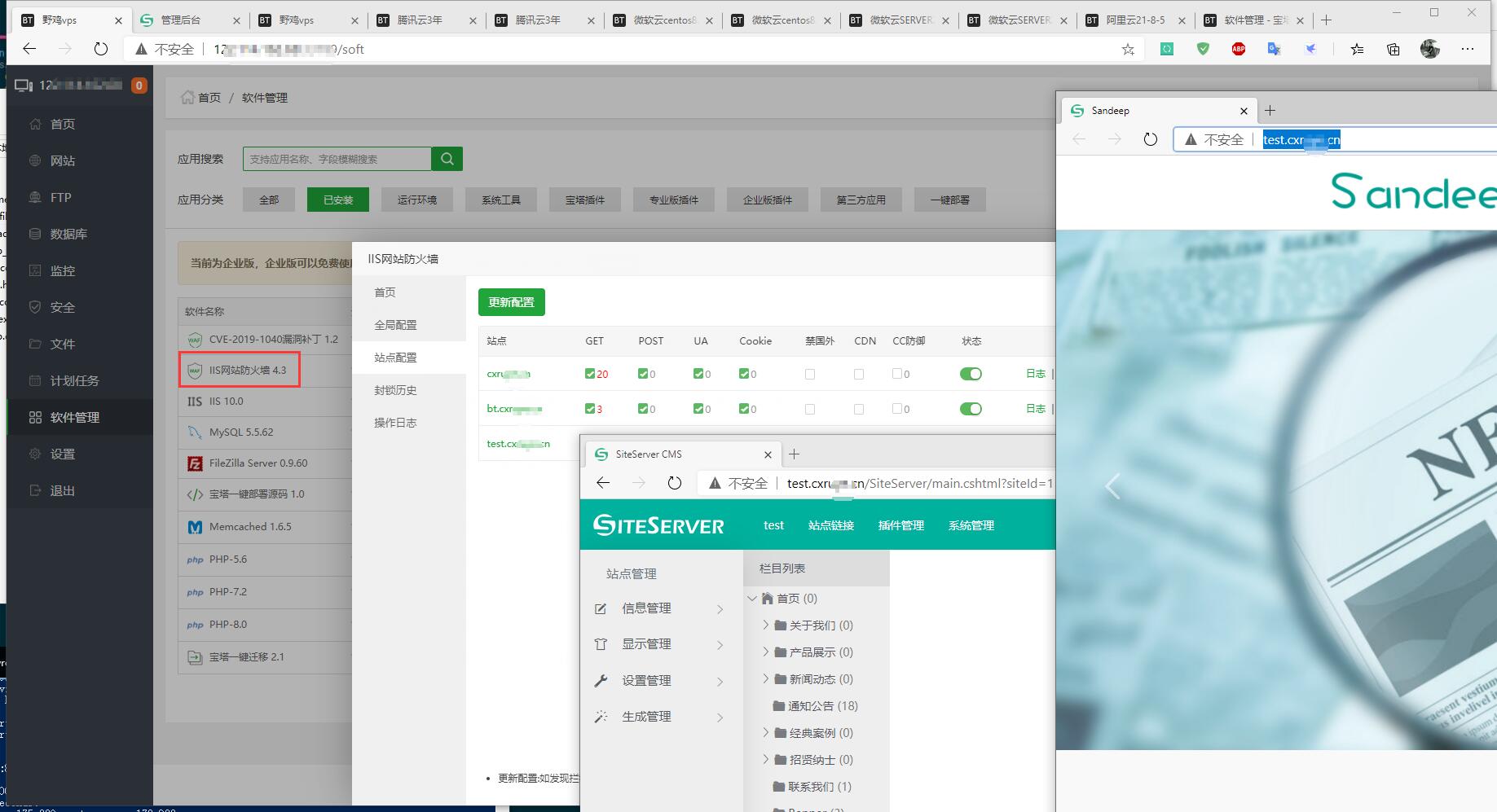Click the IIS网站防火墙 WAF shield icon
1497x812 pixels.
[195, 371]
